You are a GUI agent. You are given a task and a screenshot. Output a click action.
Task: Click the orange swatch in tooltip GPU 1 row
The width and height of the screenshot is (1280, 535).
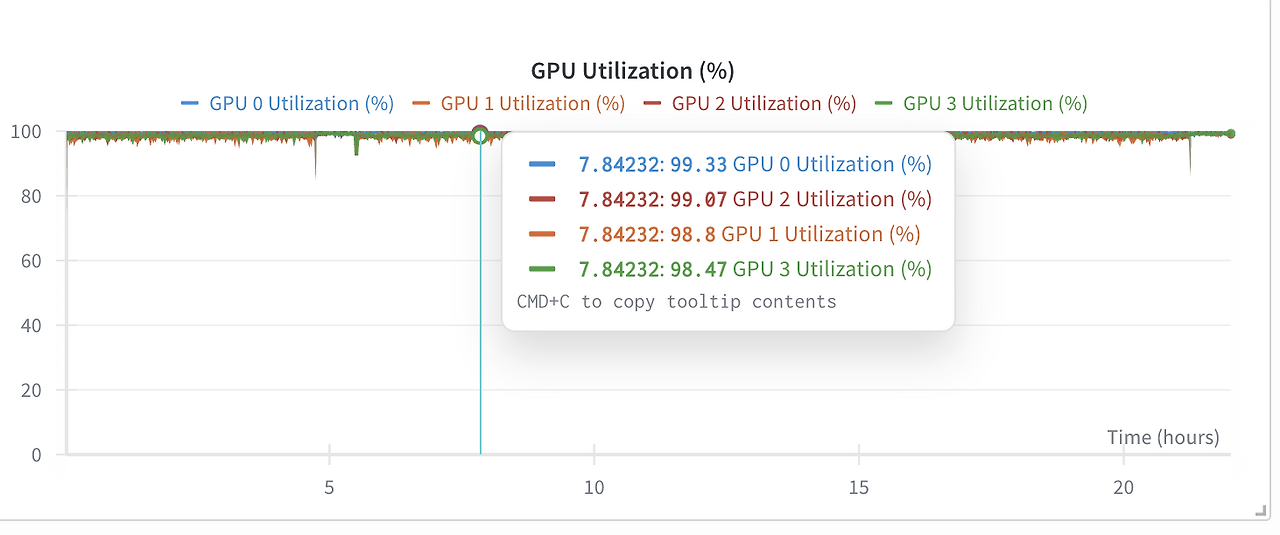tap(541, 234)
